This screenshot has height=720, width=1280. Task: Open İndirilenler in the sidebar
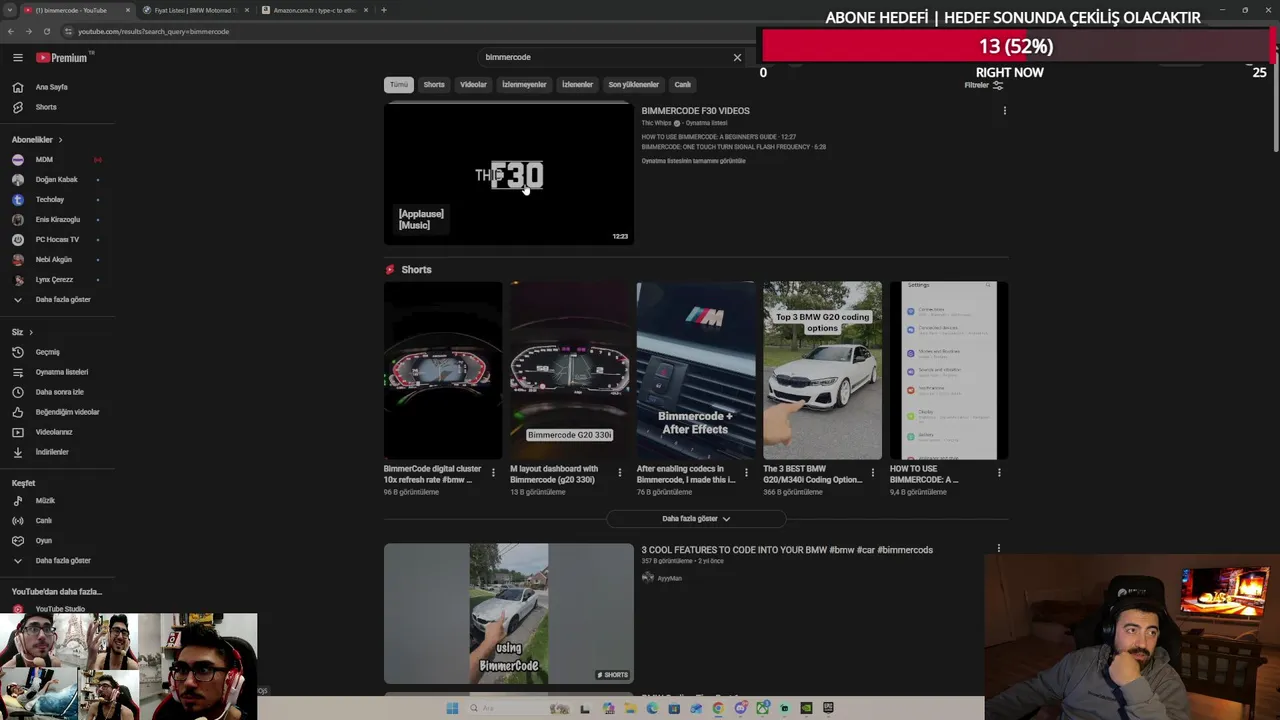pos(52,452)
